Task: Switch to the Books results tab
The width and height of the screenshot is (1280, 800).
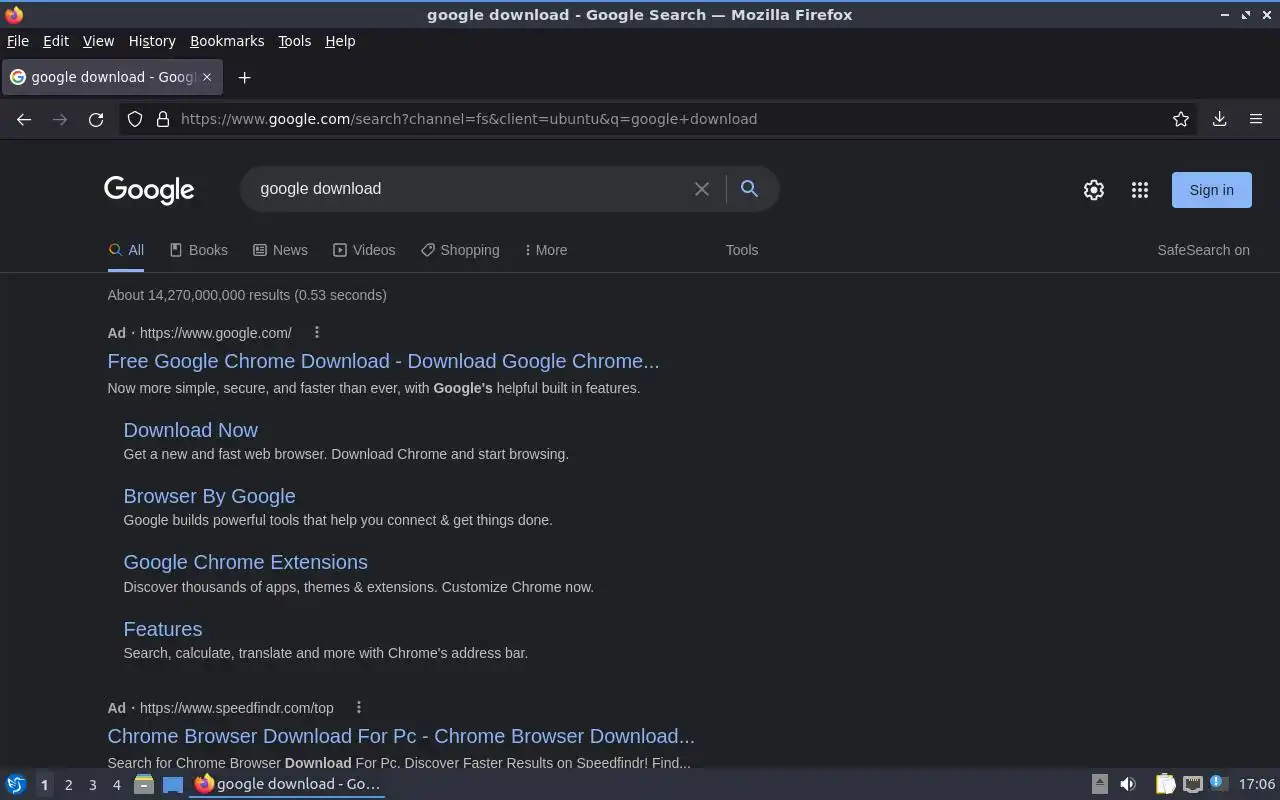Action: coord(199,250)
